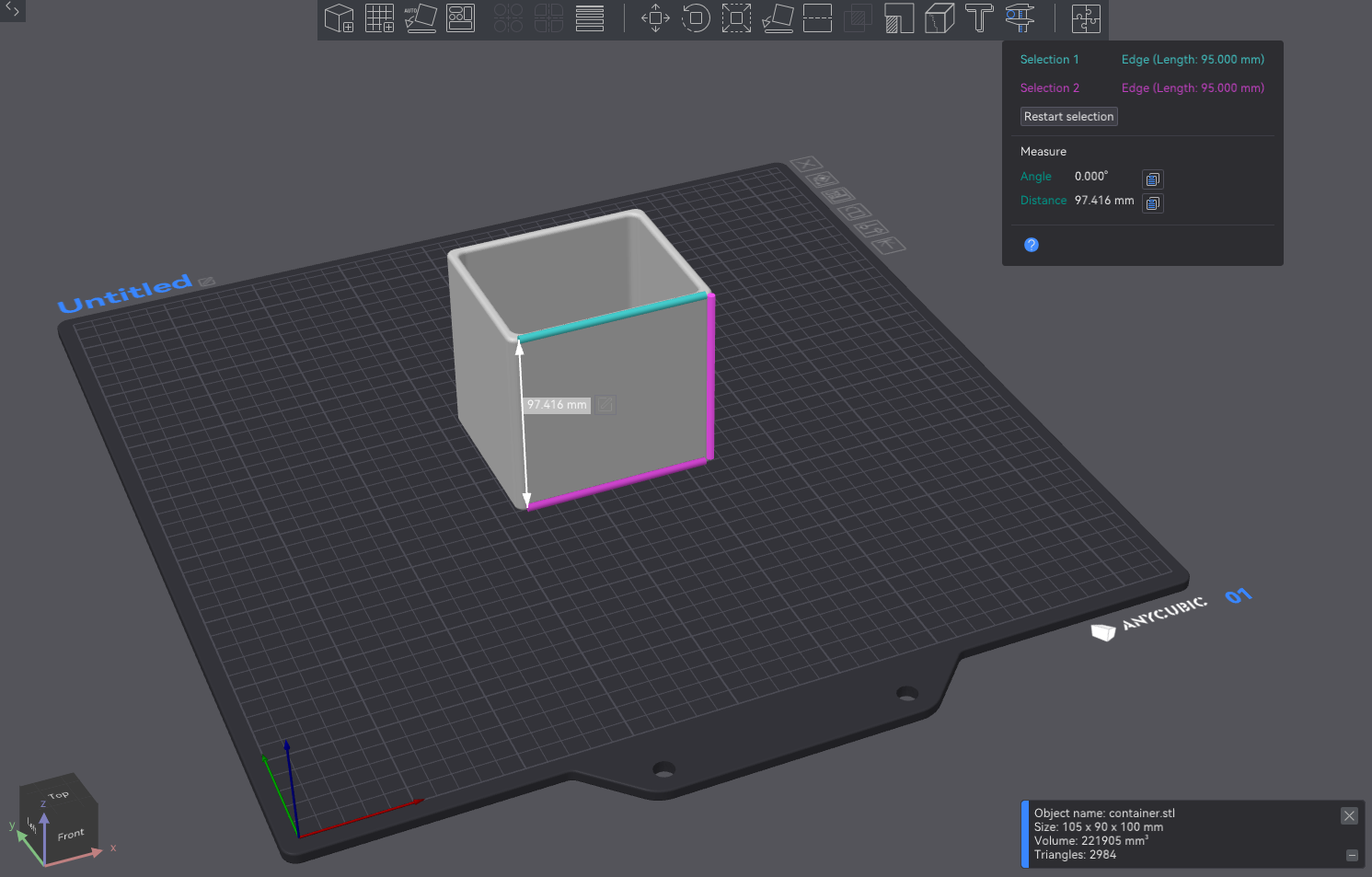Open the layer height lines tool
Viewport: 1372px width, 877px height.
pos(590,18)
